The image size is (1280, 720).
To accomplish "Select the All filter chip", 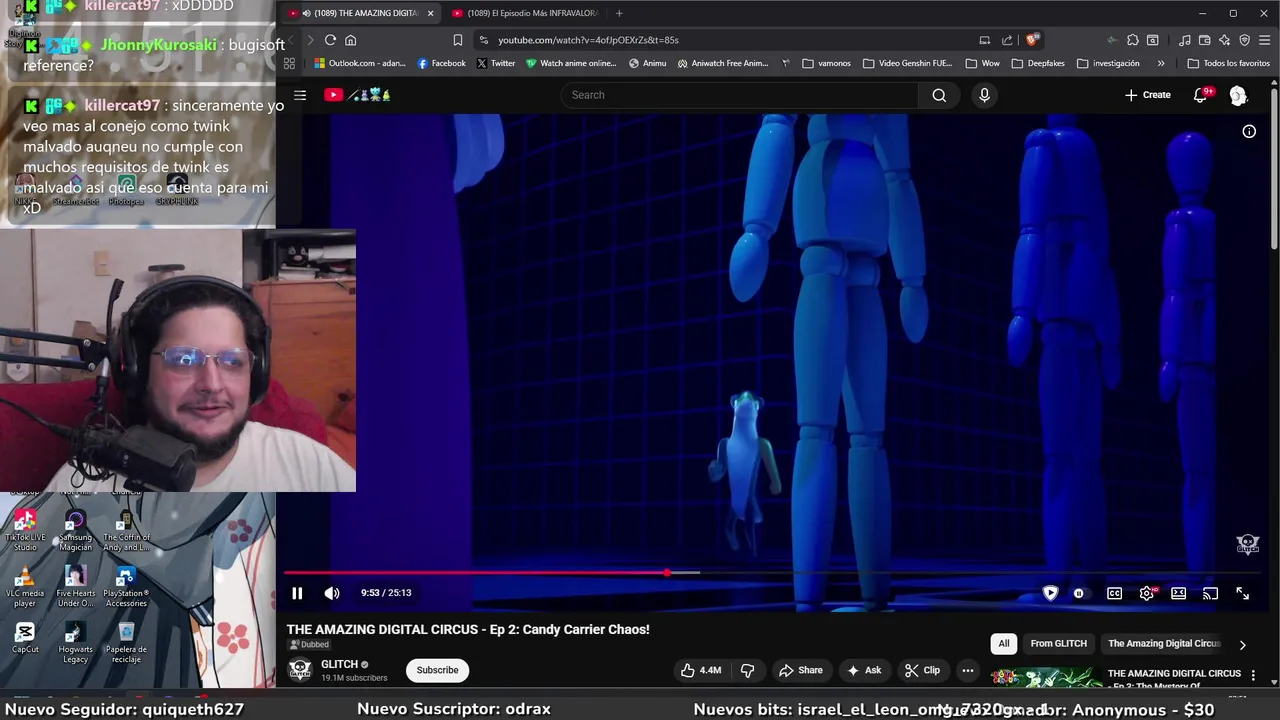I will click(x=1004, y=644).
